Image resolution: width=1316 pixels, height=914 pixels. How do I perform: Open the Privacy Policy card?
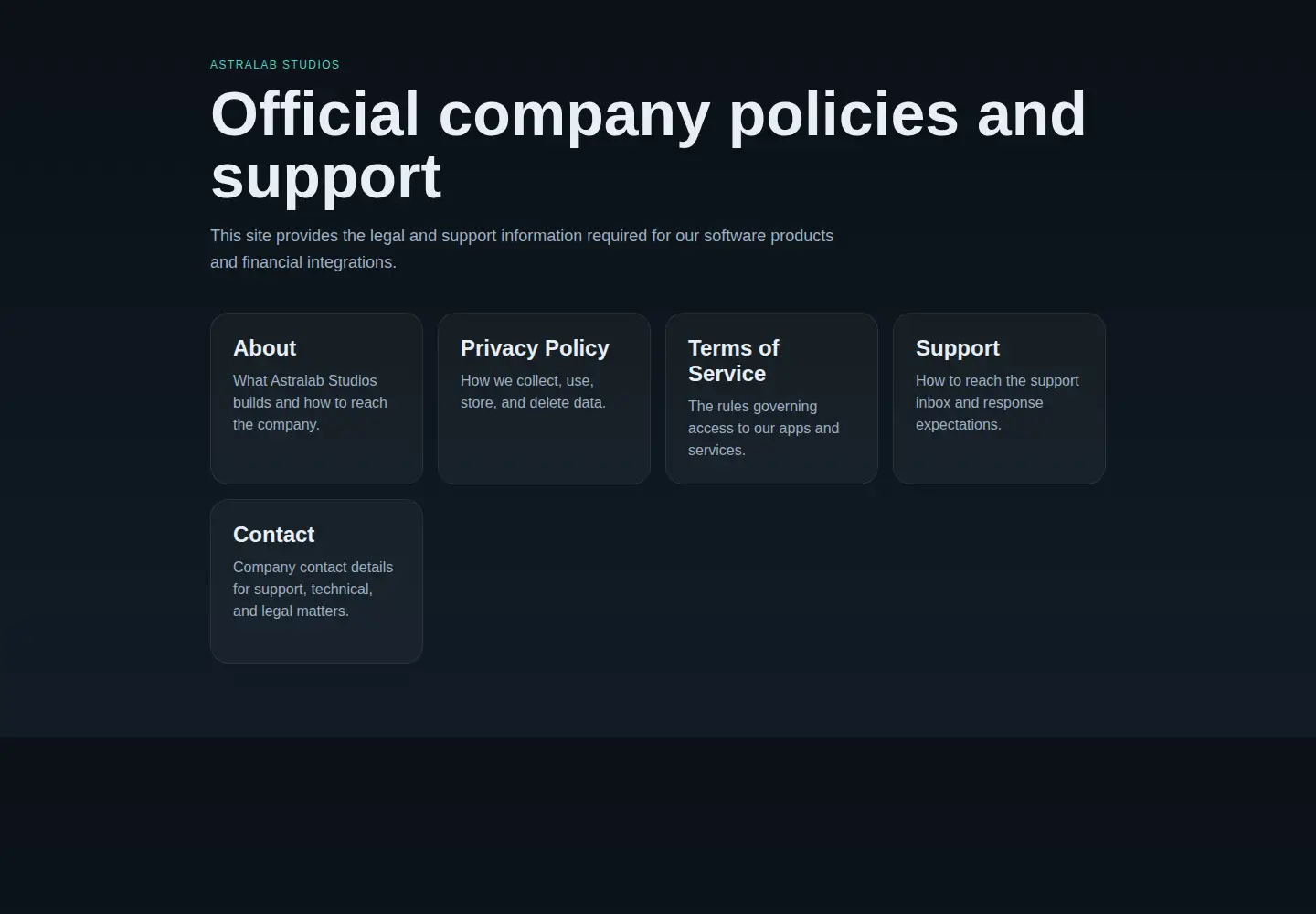(544, 399)
